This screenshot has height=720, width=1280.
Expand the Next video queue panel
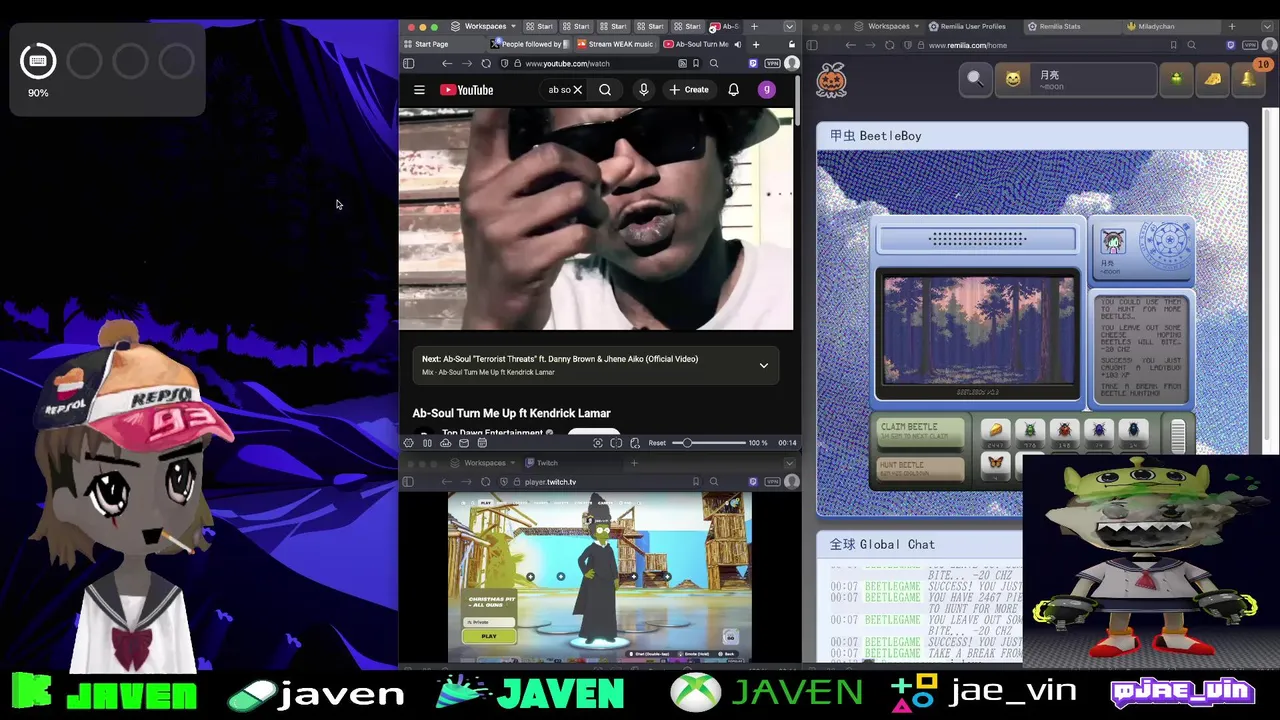763,365
